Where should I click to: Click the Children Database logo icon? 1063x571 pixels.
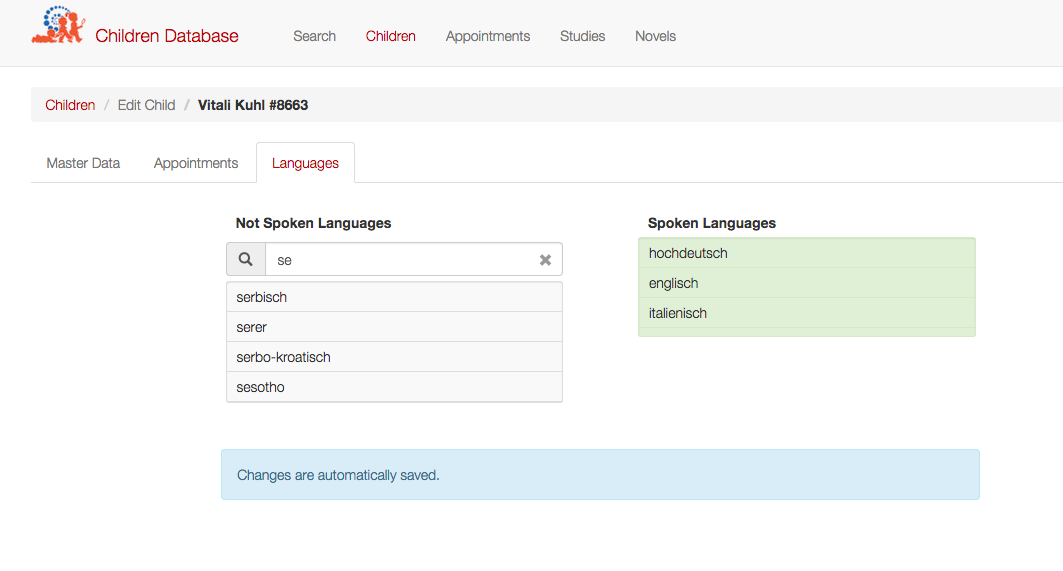pos(58,25)
